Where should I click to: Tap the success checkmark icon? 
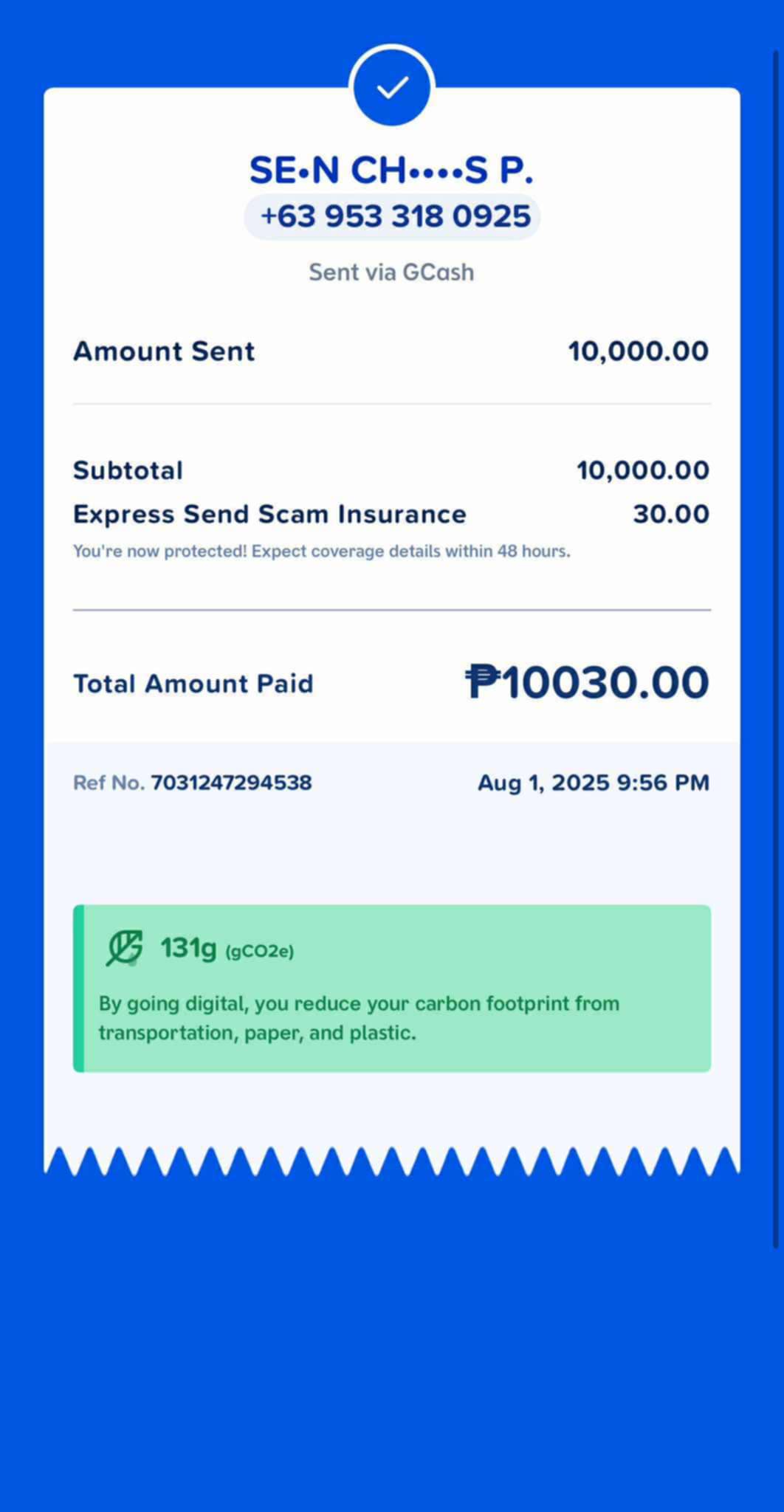(392, 86)
